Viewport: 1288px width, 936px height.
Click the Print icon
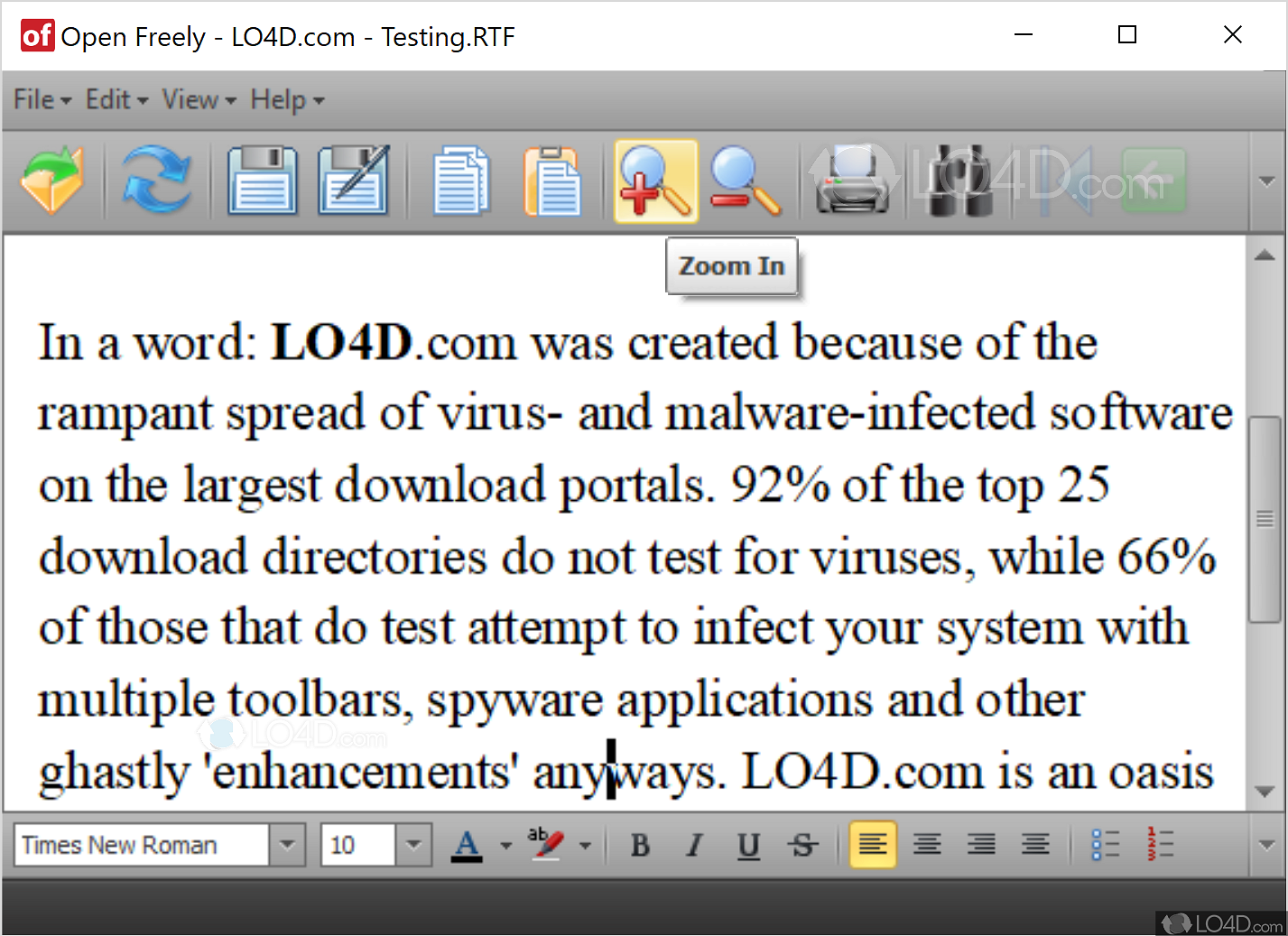point(852,180)
